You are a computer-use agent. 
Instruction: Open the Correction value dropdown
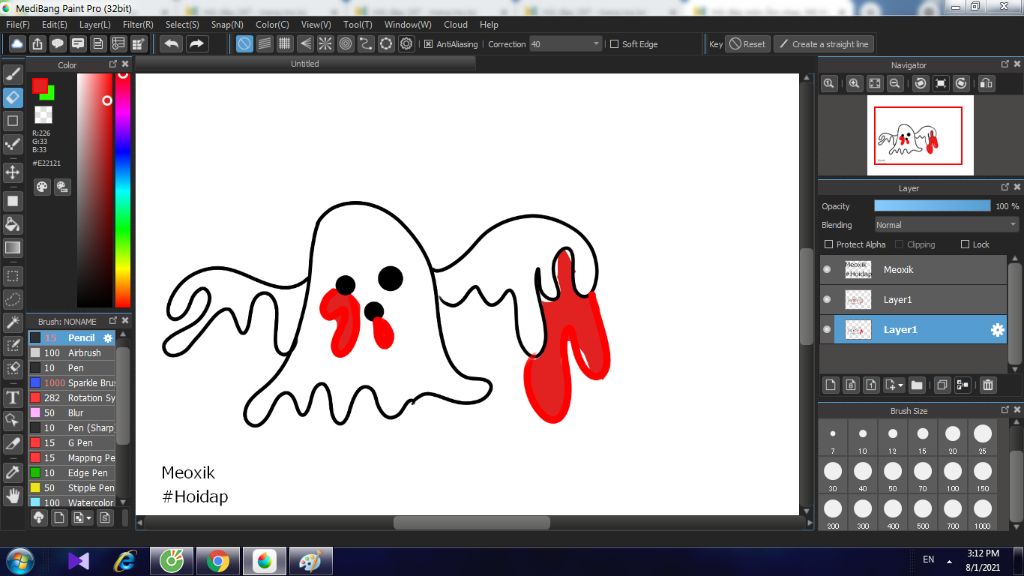pyautogui.click(x=565, y=44)
